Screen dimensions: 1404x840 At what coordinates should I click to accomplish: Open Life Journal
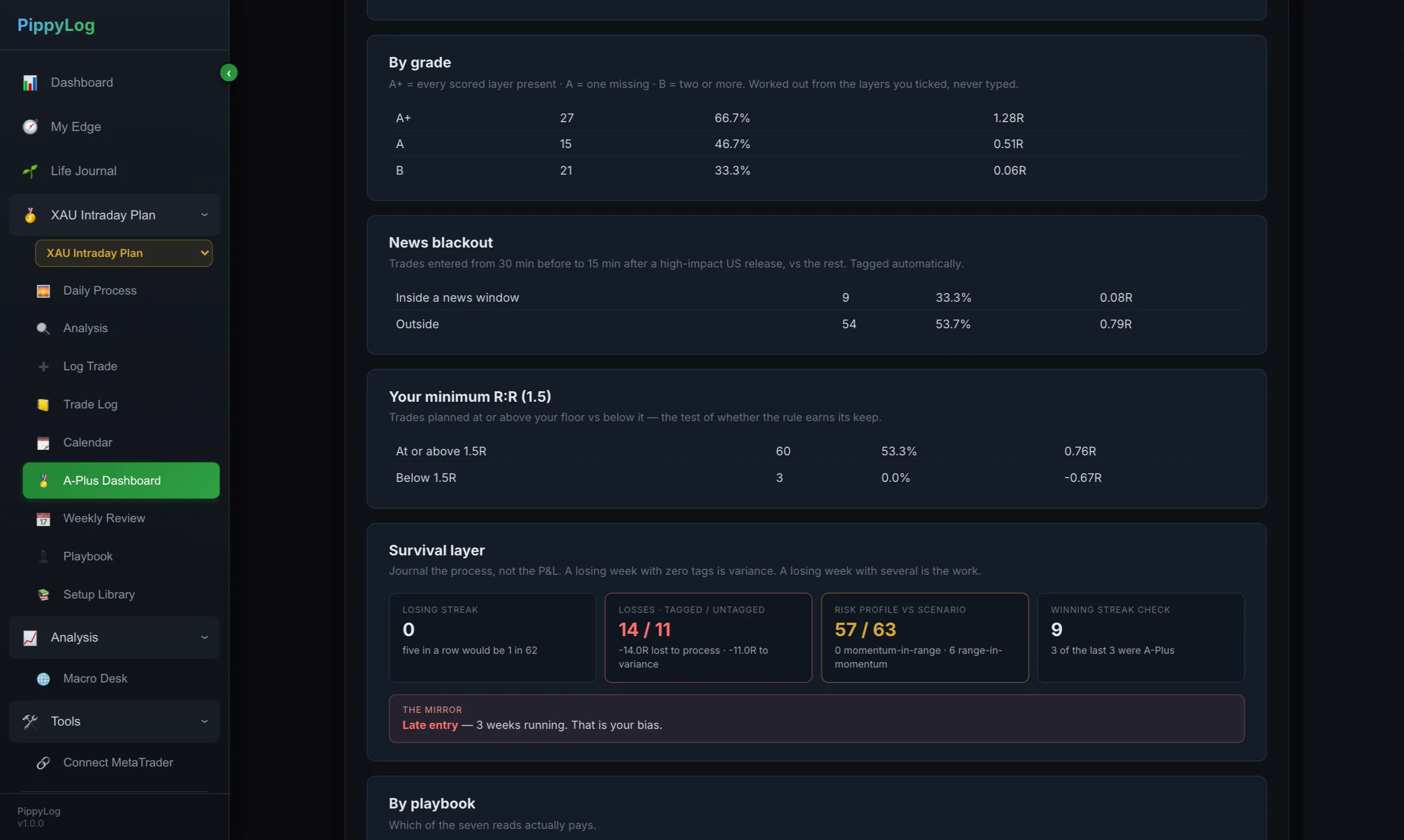point(114,171)
